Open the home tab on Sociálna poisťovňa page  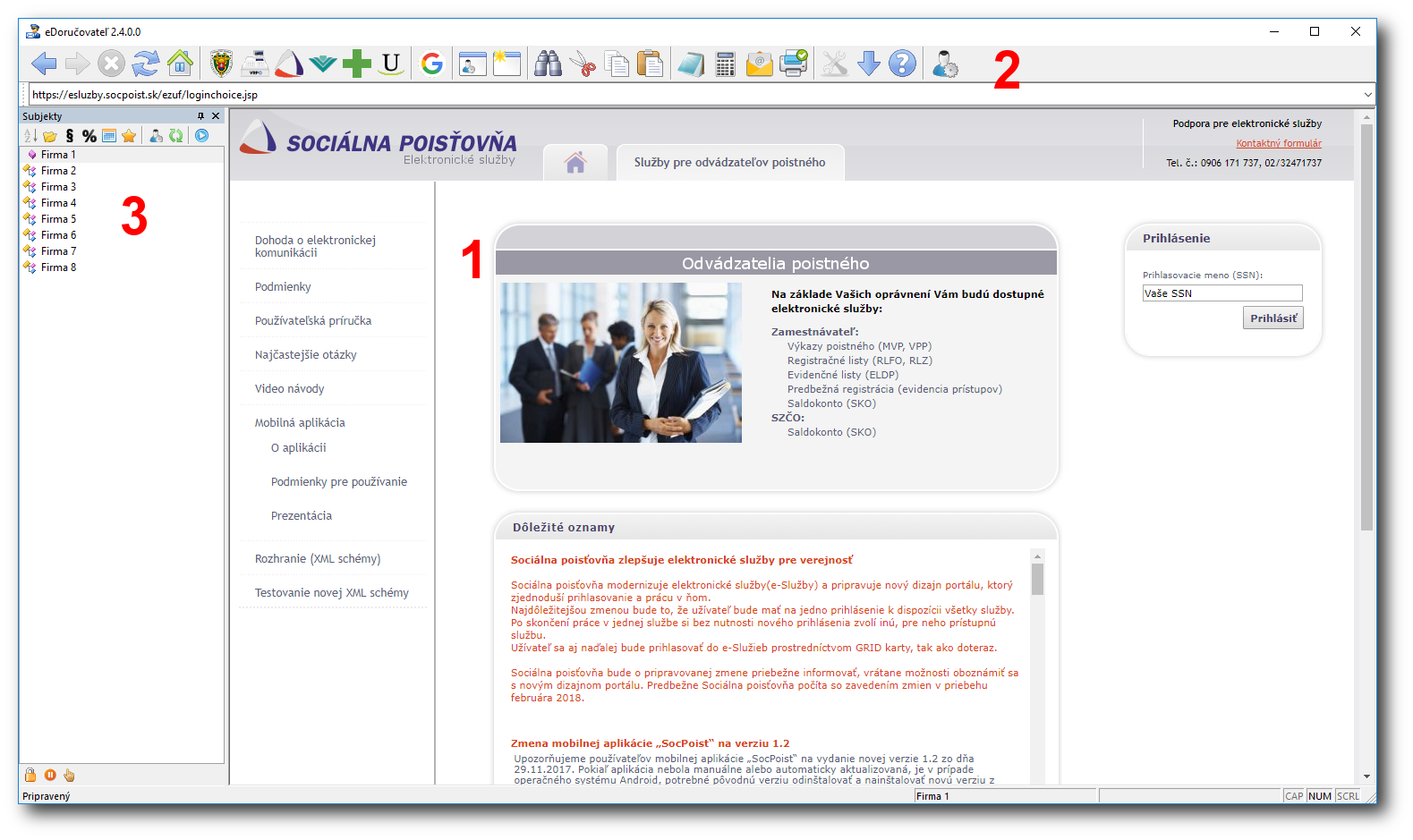(x=575, y=162)
